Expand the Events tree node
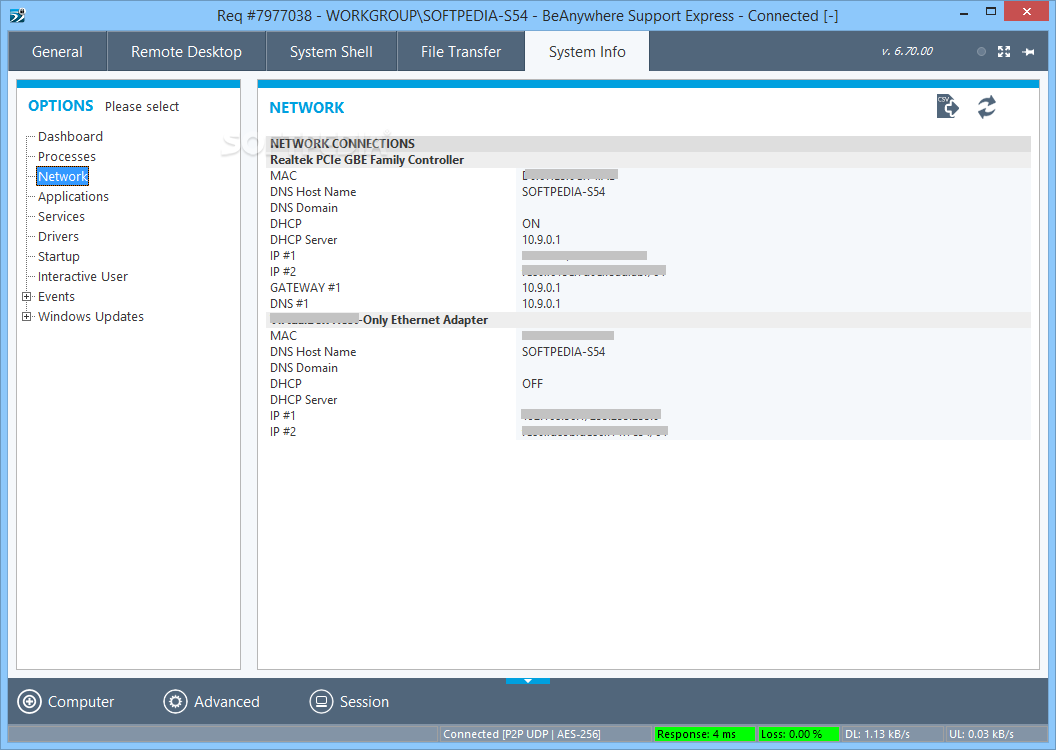The width and height of the screenshot is (1056, 750). 26,296
